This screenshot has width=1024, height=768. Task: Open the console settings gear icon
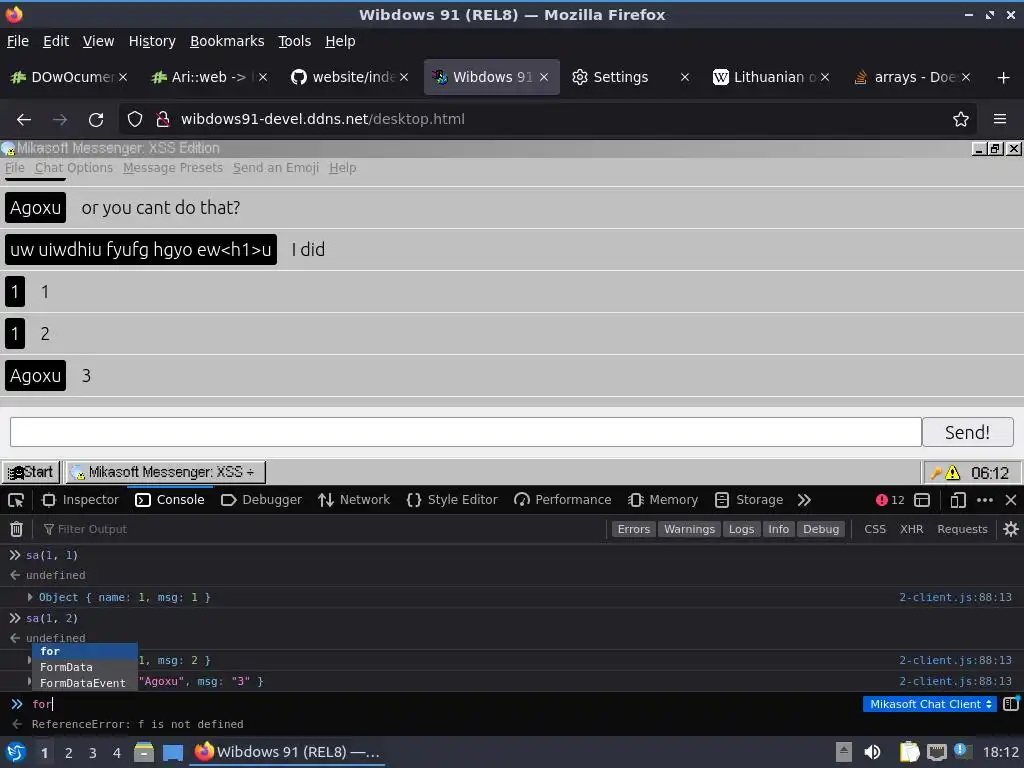1011,529
